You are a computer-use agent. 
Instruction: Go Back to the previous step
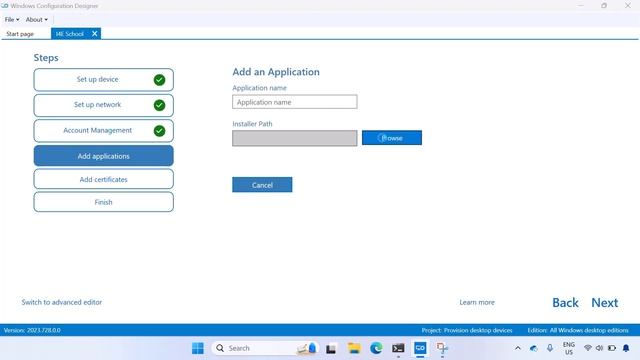coord(565,303)
